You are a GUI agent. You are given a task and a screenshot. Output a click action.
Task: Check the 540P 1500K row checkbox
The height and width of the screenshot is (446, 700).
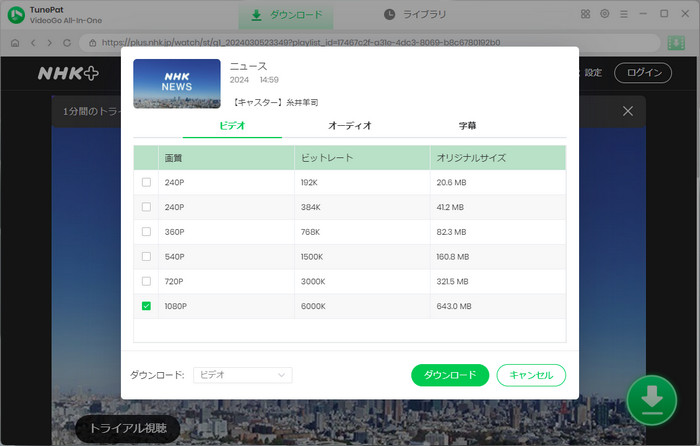pos(146,256)
